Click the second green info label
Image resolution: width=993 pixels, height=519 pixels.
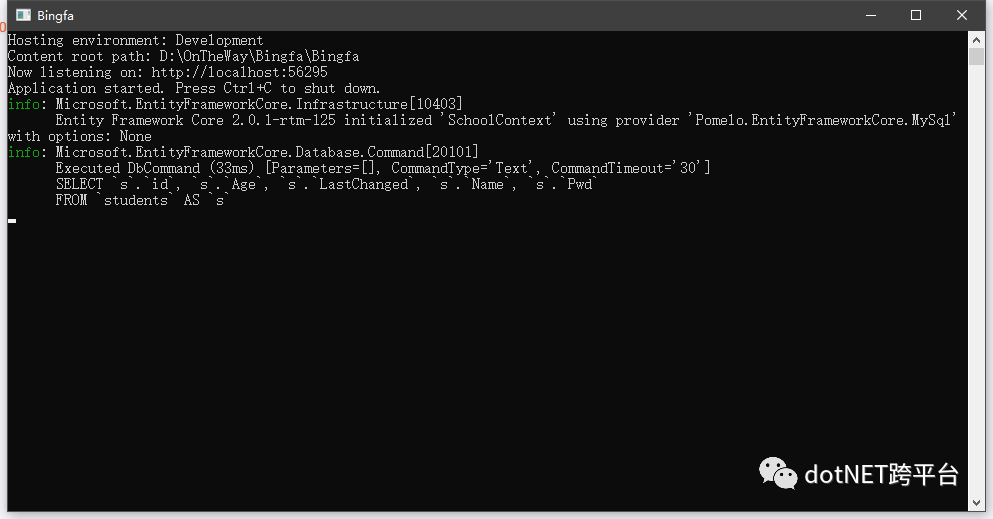pyautogui.click(x=23, y=152)
